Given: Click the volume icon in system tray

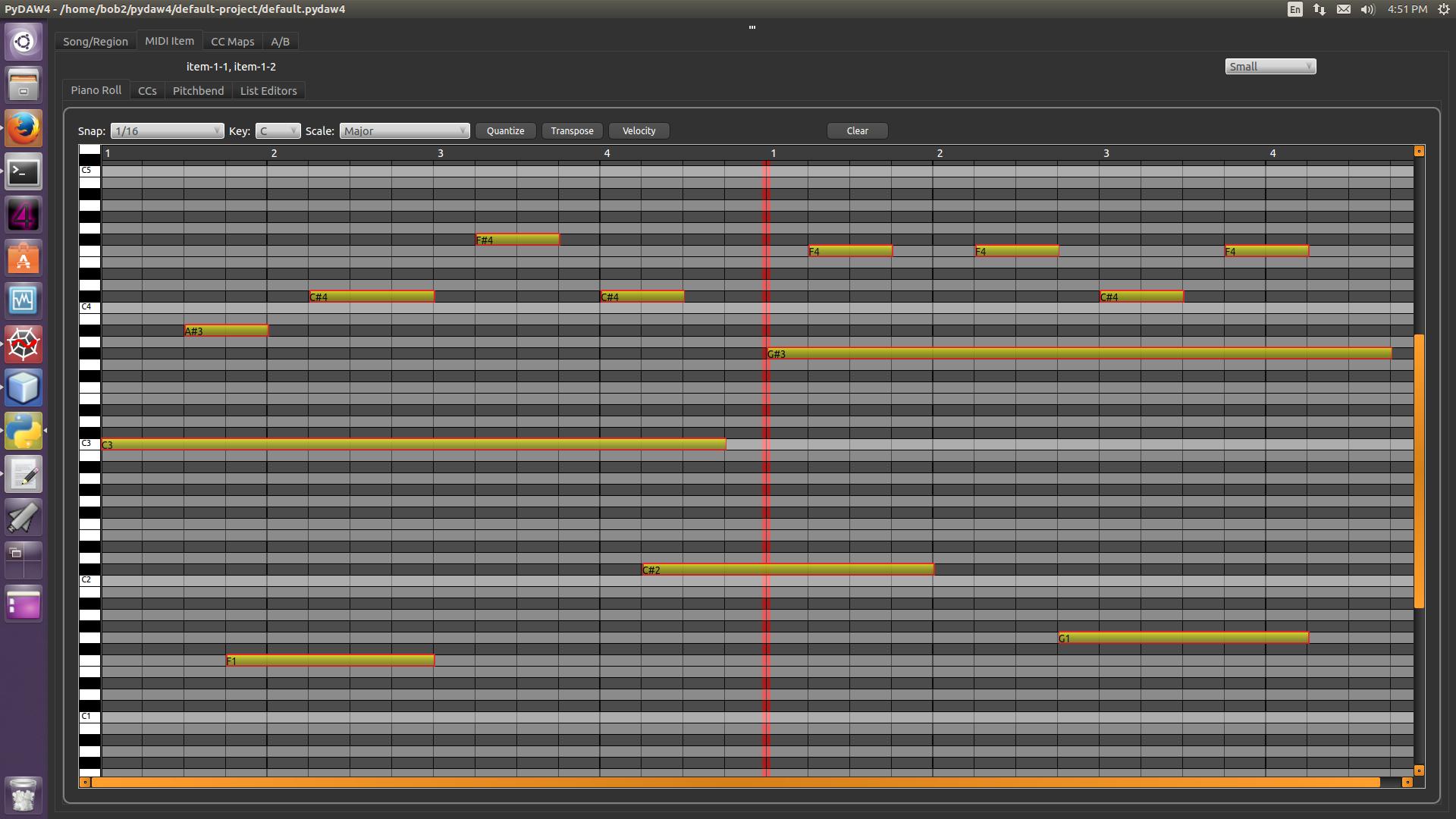Looking at the screenshot, I should 1367,9.
